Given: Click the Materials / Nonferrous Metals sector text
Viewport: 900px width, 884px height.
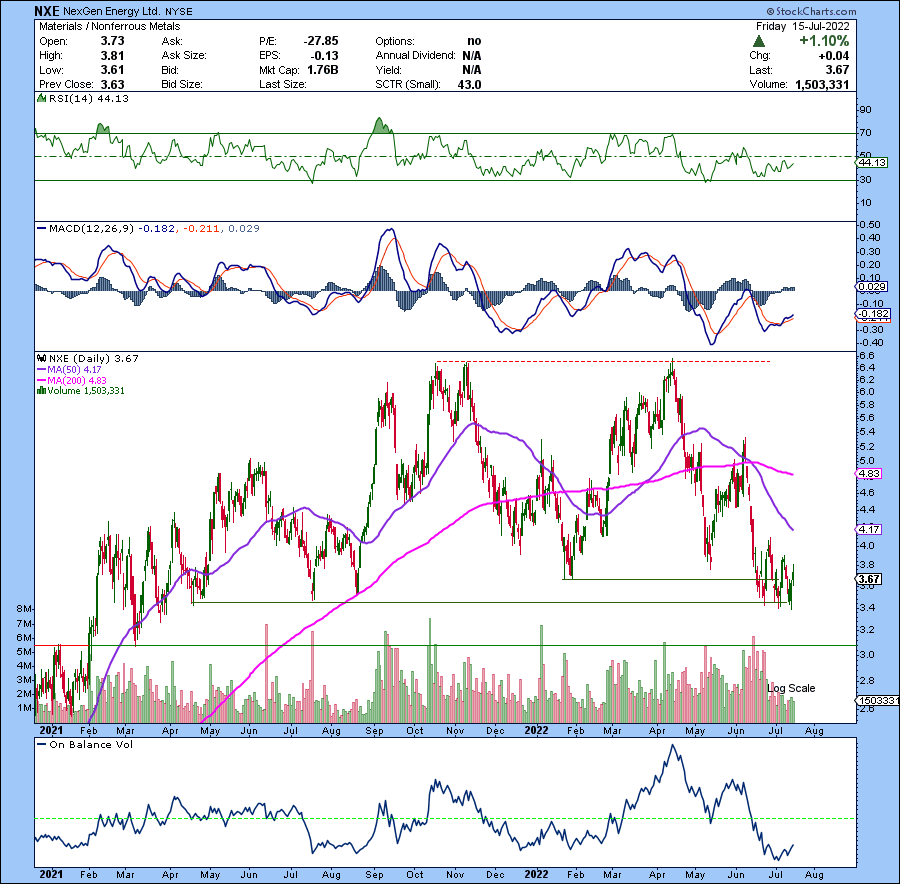Looking at the screenshot, I should pyautogui.click(x=110, y=26).
